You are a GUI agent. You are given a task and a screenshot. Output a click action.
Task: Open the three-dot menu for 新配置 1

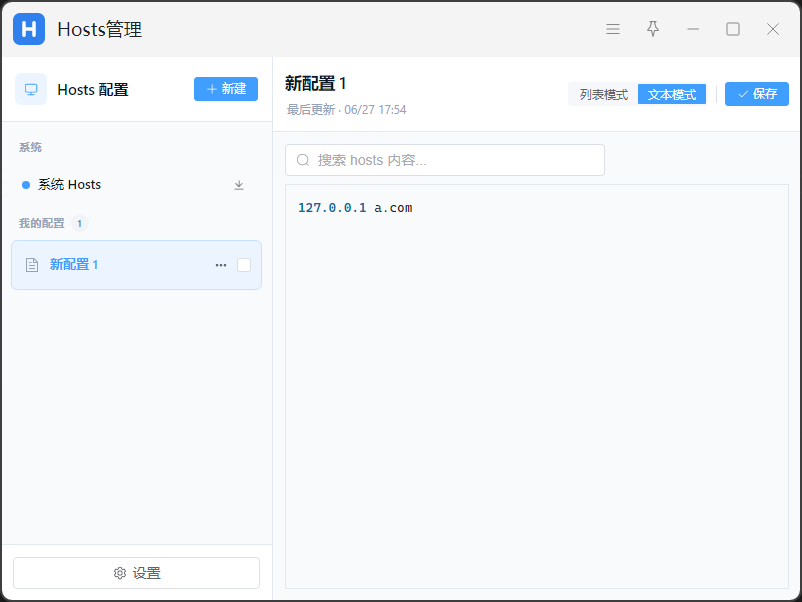(x=221, y=265)
